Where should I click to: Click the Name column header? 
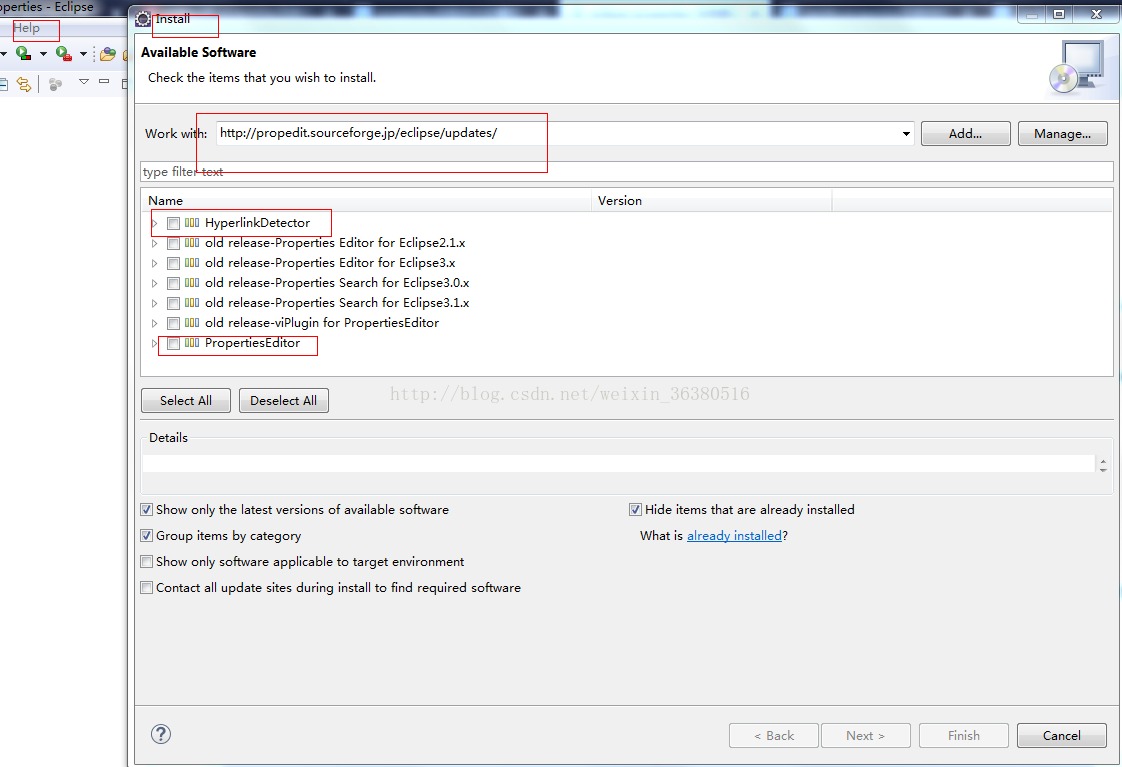tap(366, 201)
